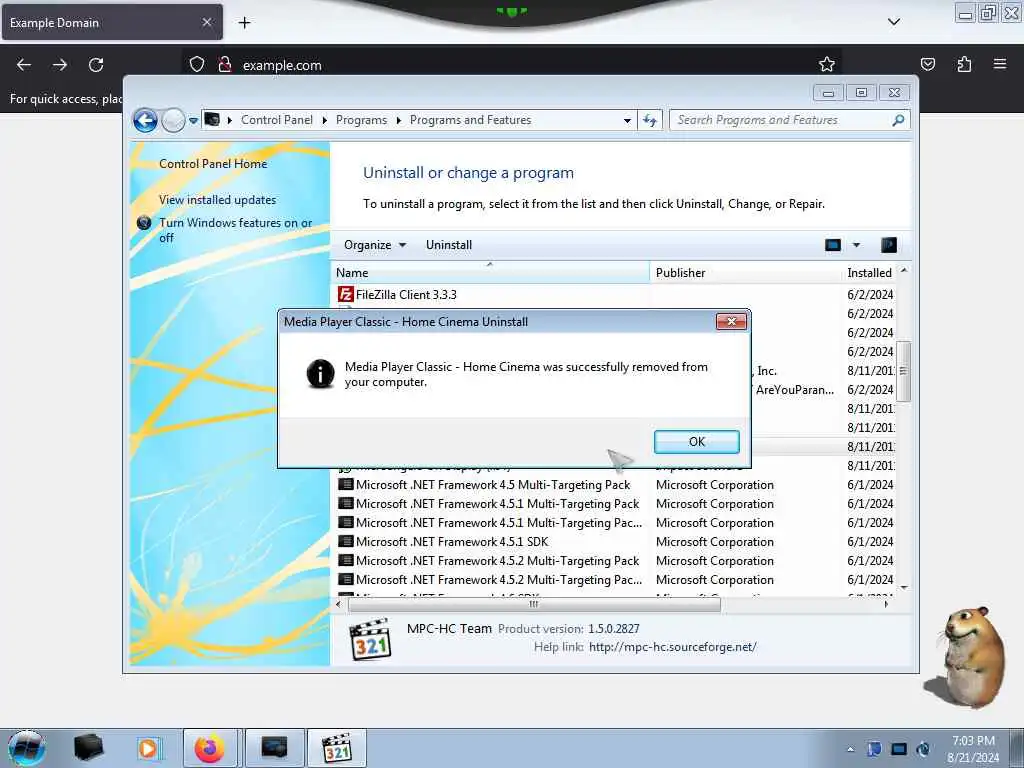Click FileZilla red icon in list

(x=345, y=295)
